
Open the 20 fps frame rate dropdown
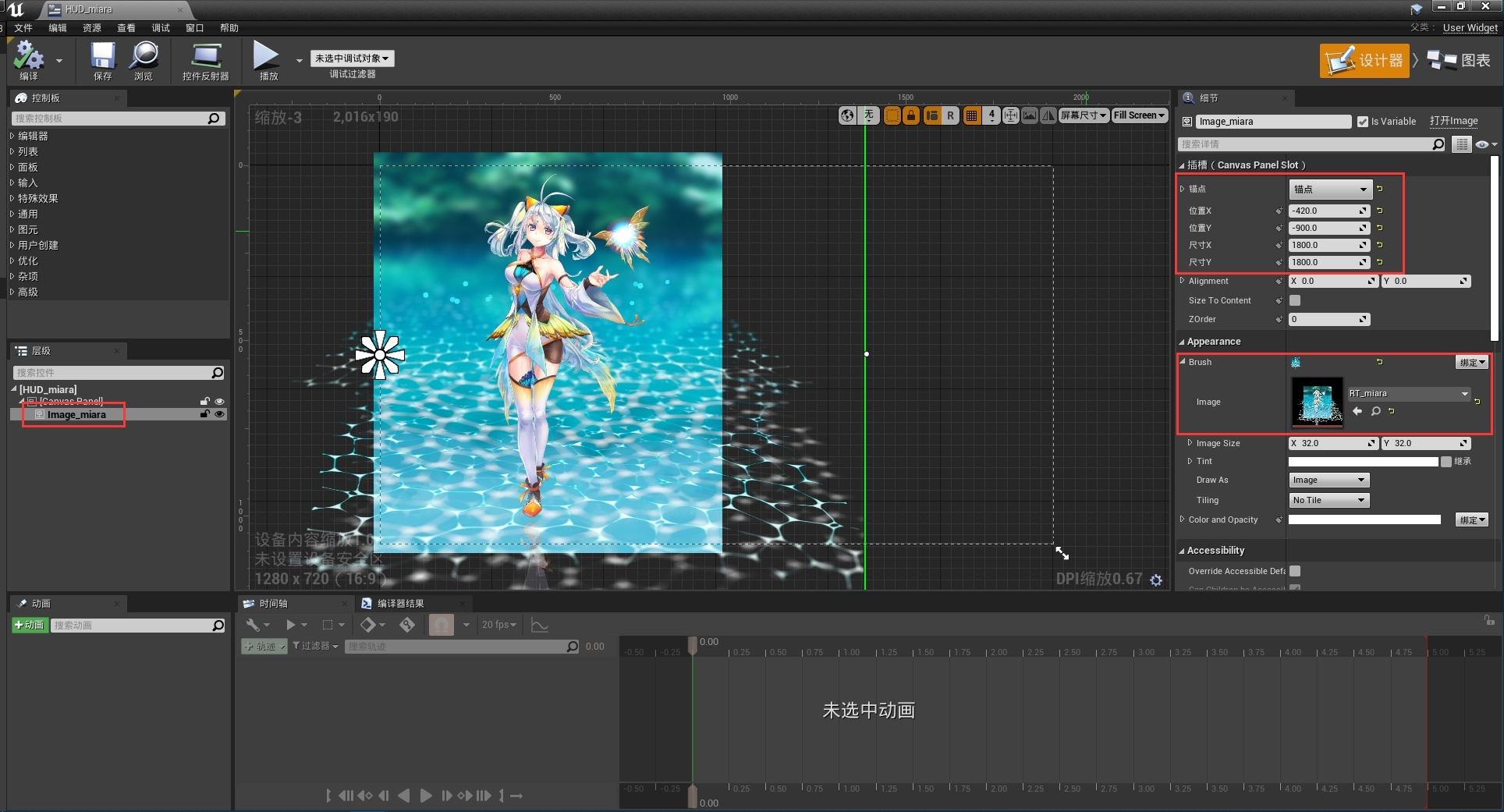pyautogui.click(x=498, y=625)
